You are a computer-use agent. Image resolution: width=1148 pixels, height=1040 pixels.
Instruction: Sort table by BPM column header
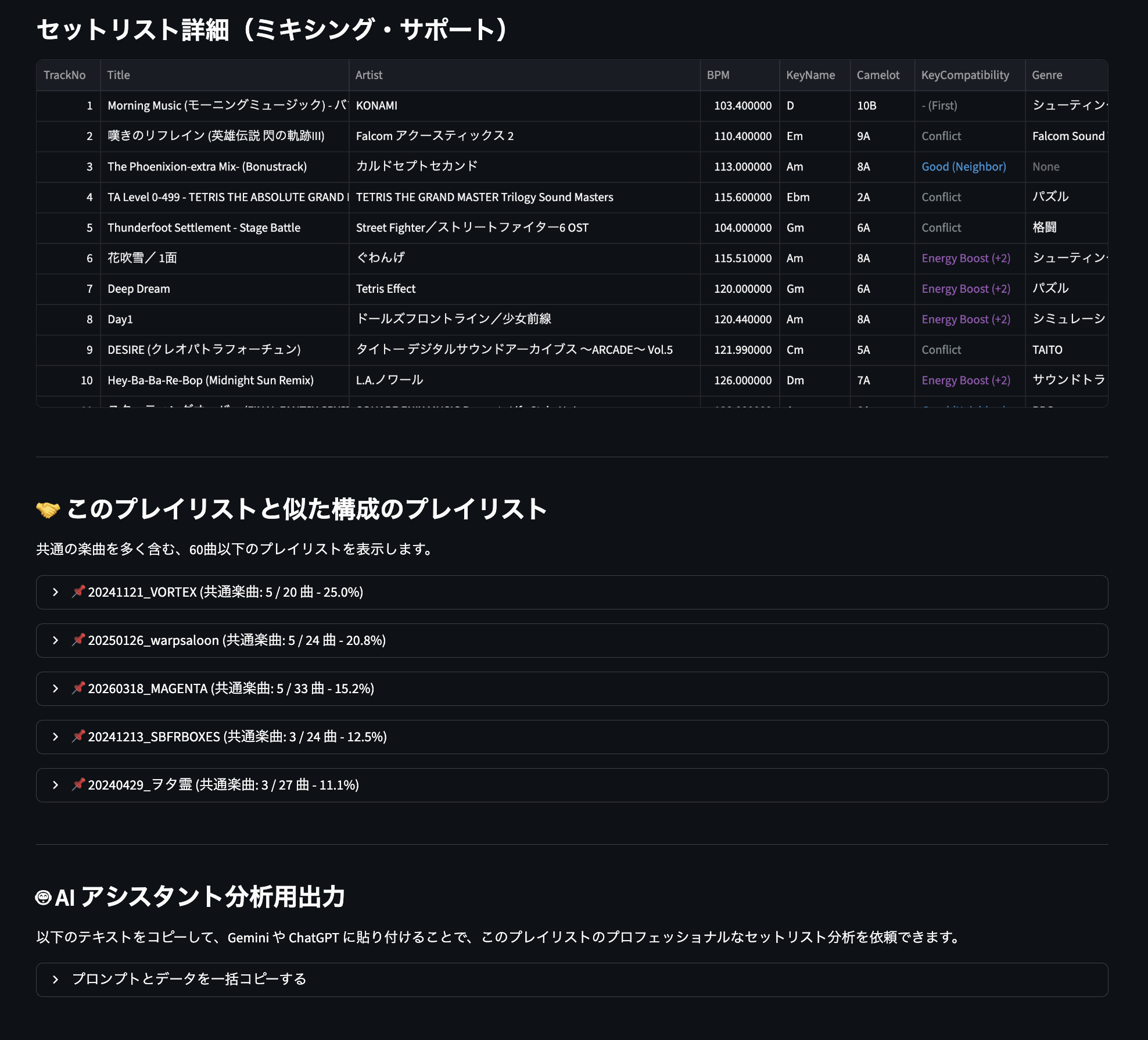[718, 75]
